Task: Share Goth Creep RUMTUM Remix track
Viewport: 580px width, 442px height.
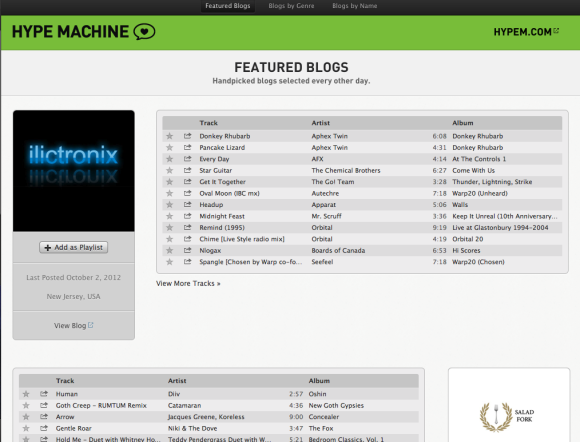Action: tap(44, 405)
